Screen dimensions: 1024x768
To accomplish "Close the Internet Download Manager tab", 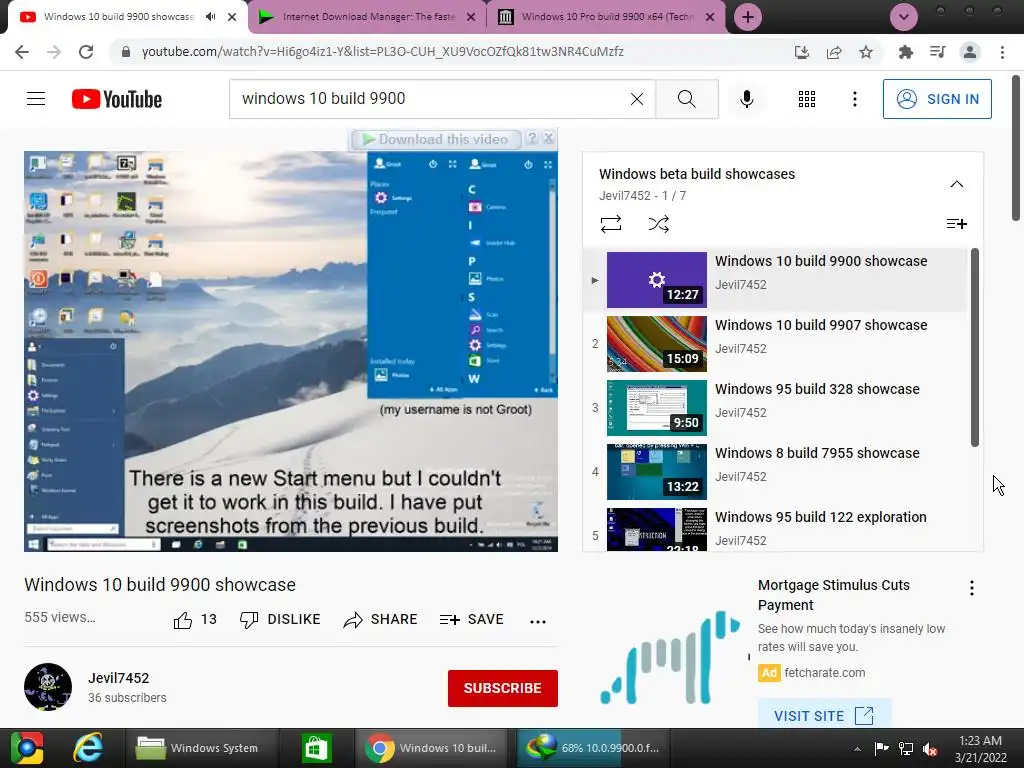I will (471, 17).
